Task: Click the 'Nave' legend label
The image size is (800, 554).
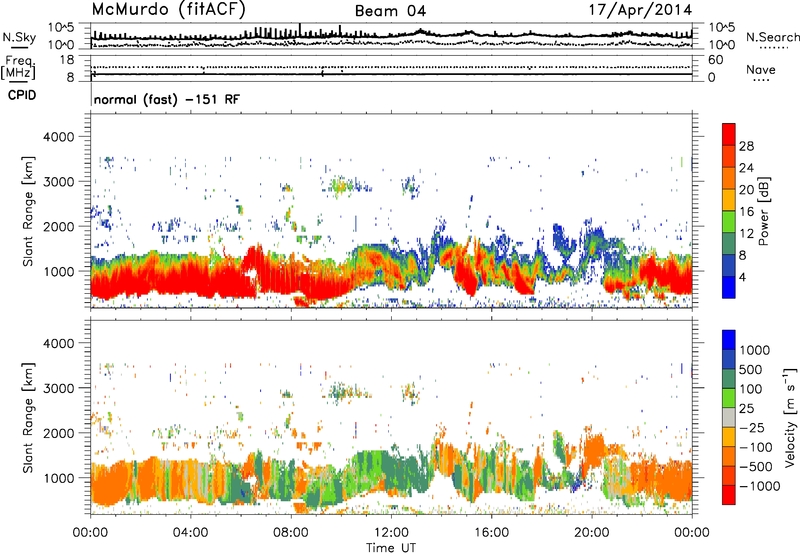Action: coord(761,69)
